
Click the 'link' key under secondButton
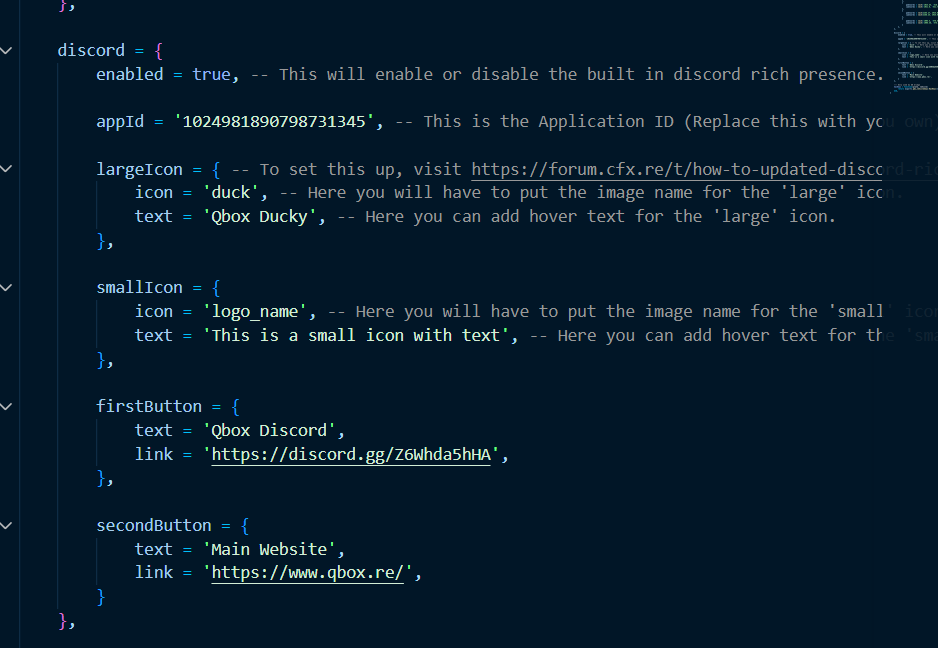coord(154,573)
